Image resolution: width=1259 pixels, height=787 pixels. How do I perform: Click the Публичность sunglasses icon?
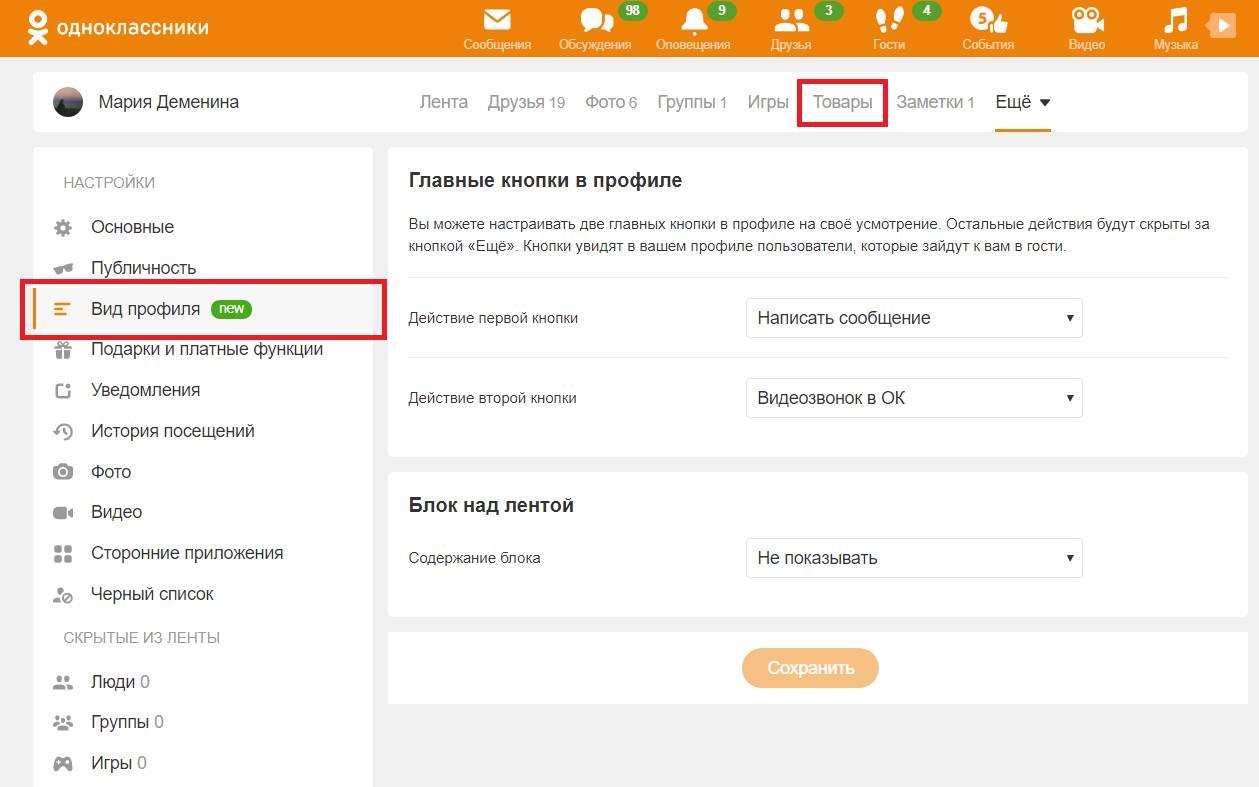coord(63,268)
